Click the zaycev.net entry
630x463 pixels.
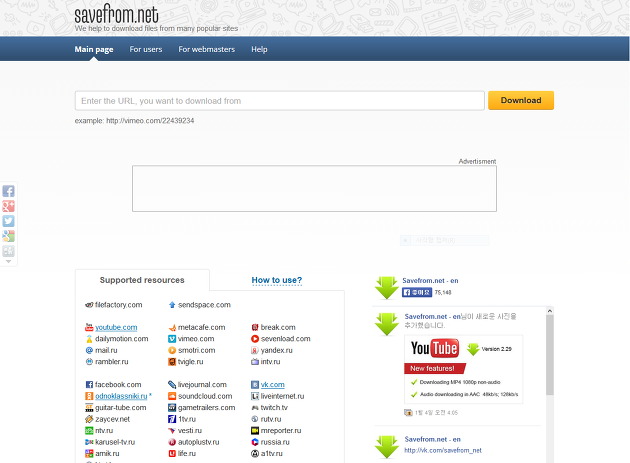(108, 419)
